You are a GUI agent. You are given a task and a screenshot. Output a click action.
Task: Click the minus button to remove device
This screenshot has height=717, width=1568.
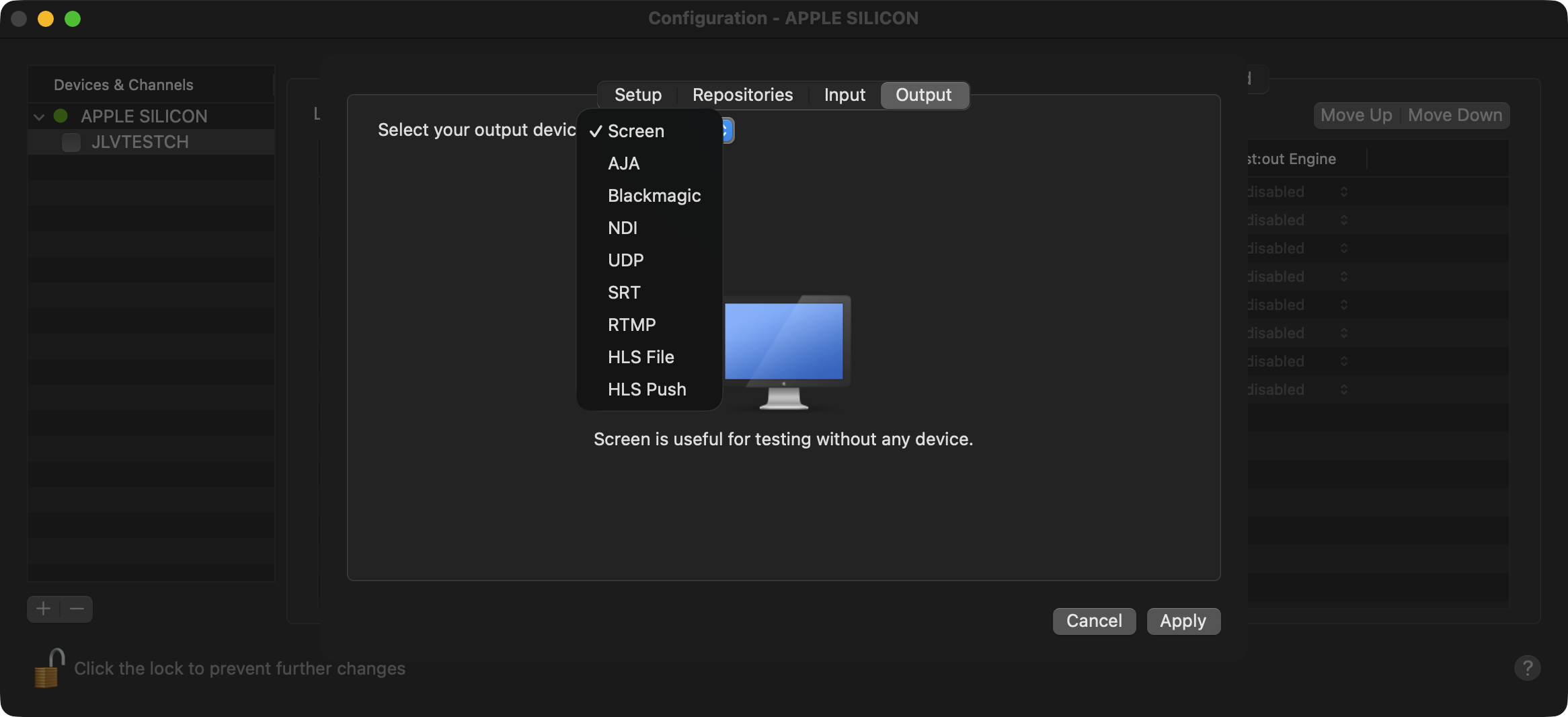coord(77,609)
